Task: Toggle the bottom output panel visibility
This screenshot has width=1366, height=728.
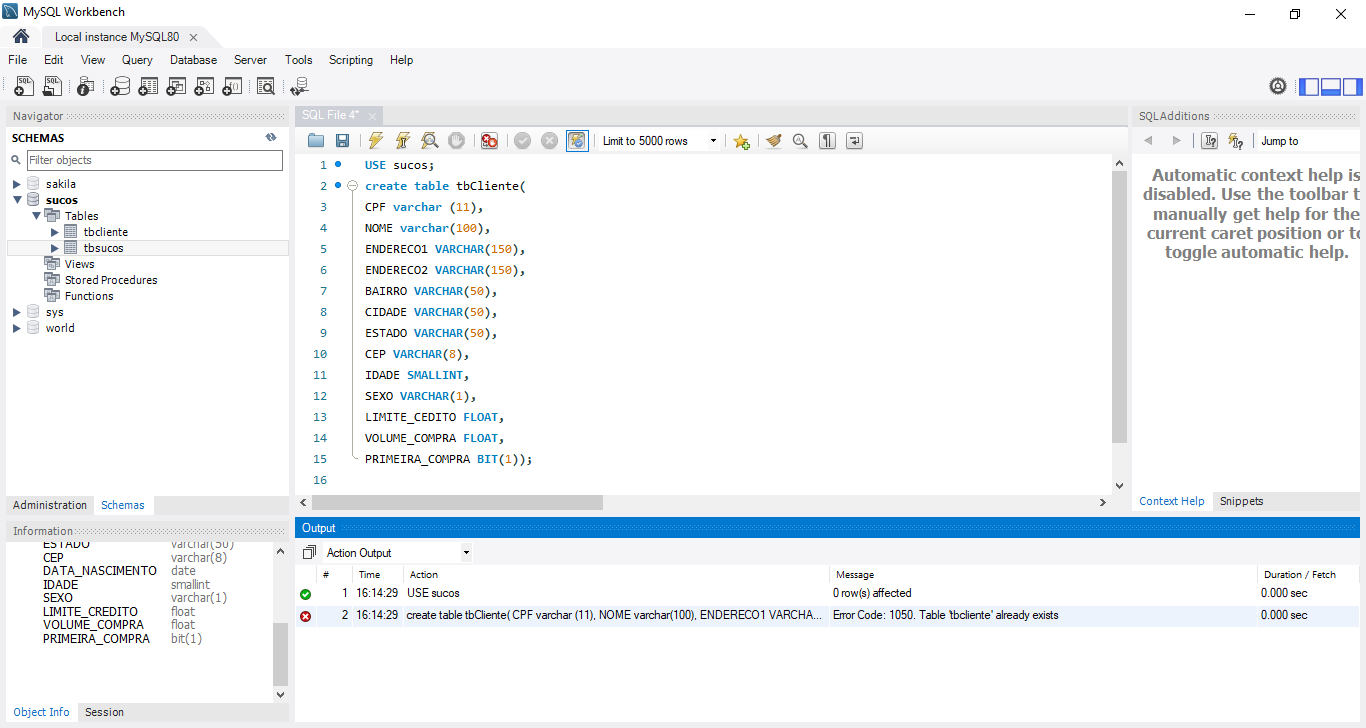Action: pos(1331,86)
